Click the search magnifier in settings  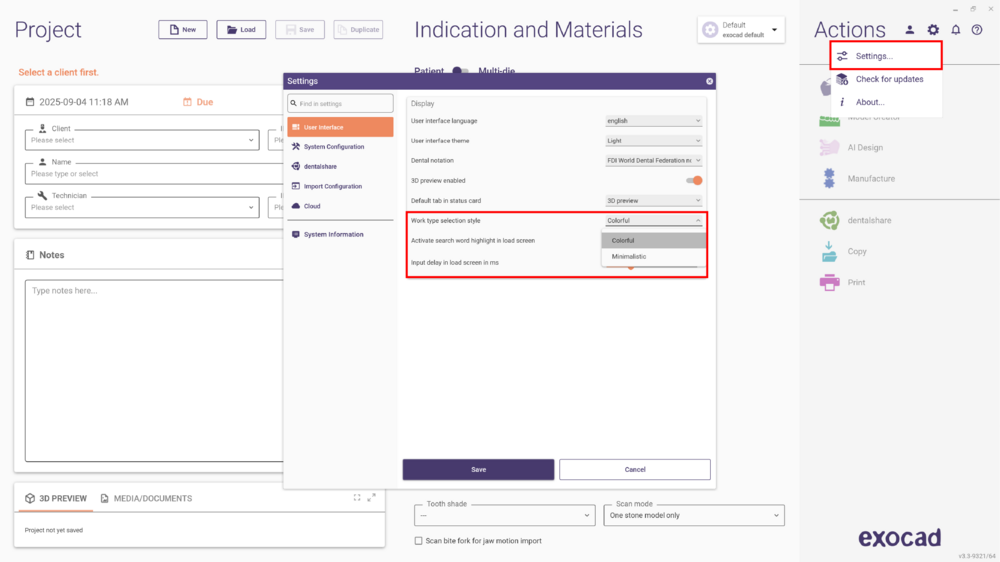coord(293,103)
